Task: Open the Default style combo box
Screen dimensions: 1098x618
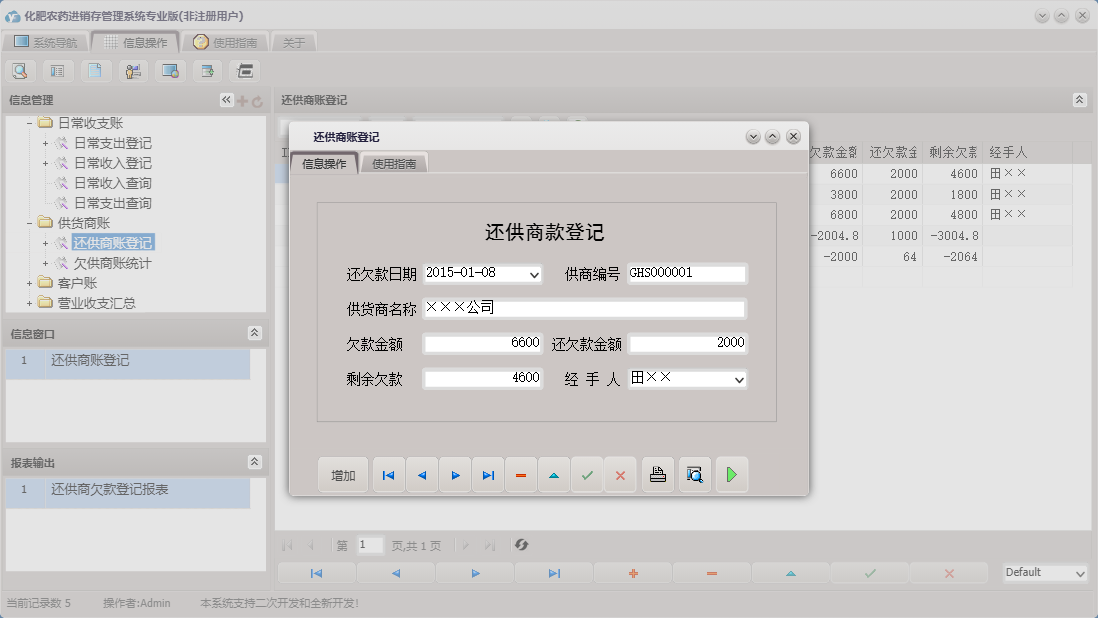Action: (x=1043, y=572)
